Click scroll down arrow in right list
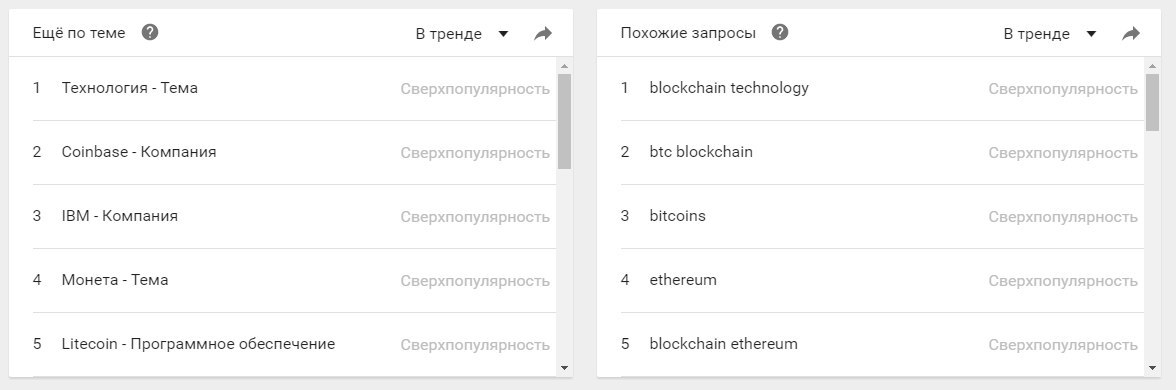 pos(1153,368)
